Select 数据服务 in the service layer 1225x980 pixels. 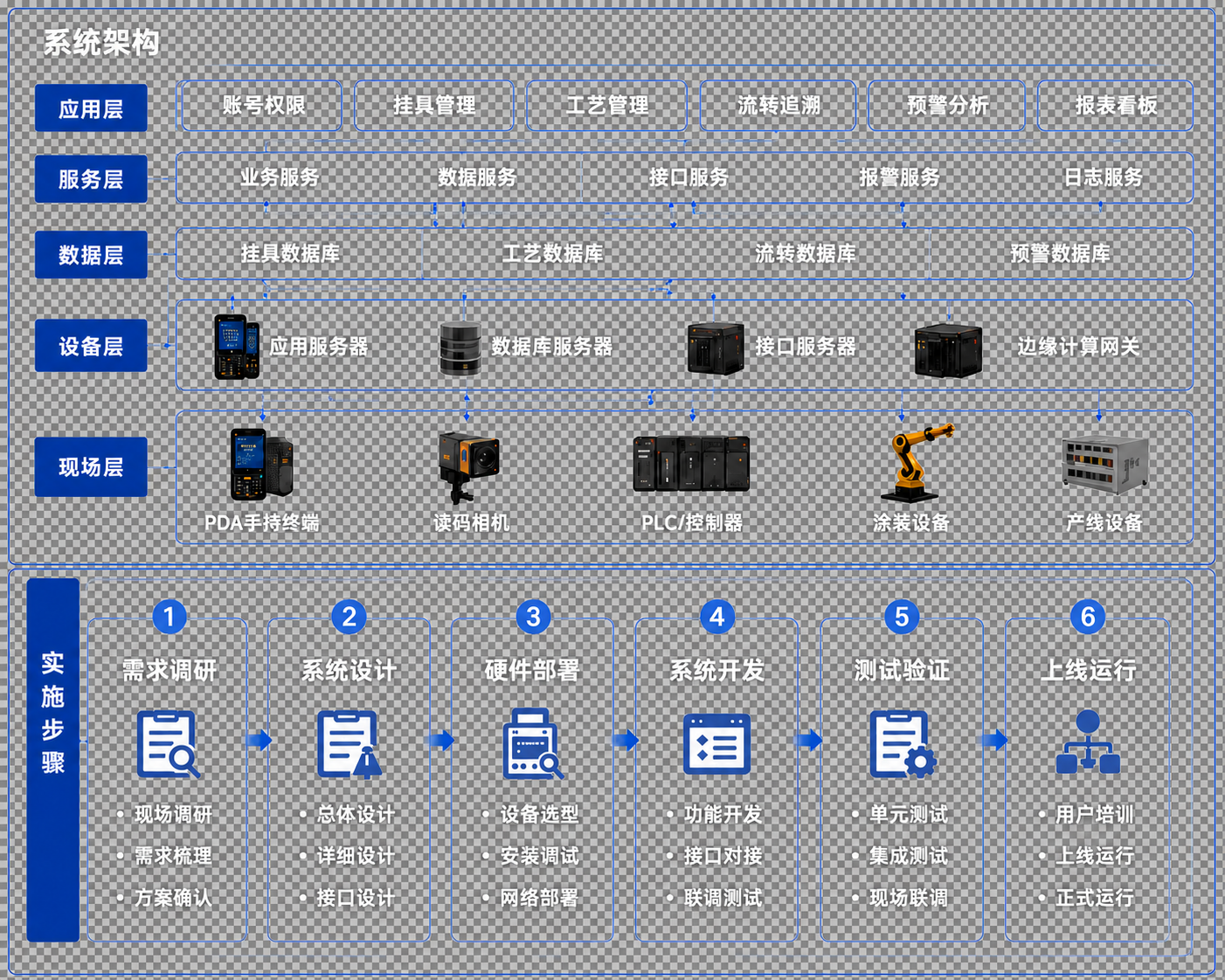coord(477,177)
